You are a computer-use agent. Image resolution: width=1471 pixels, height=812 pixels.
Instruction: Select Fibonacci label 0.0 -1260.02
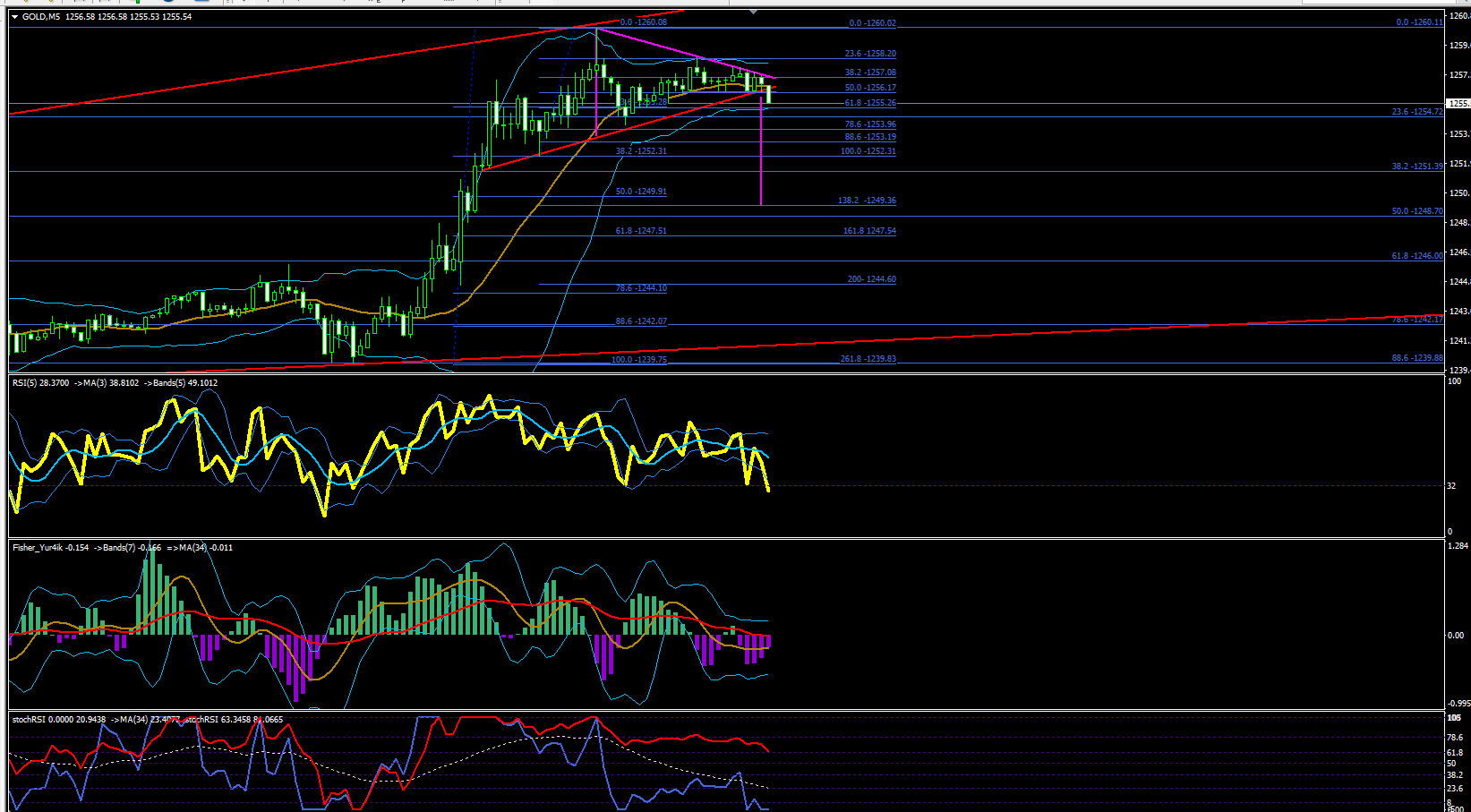872,23
